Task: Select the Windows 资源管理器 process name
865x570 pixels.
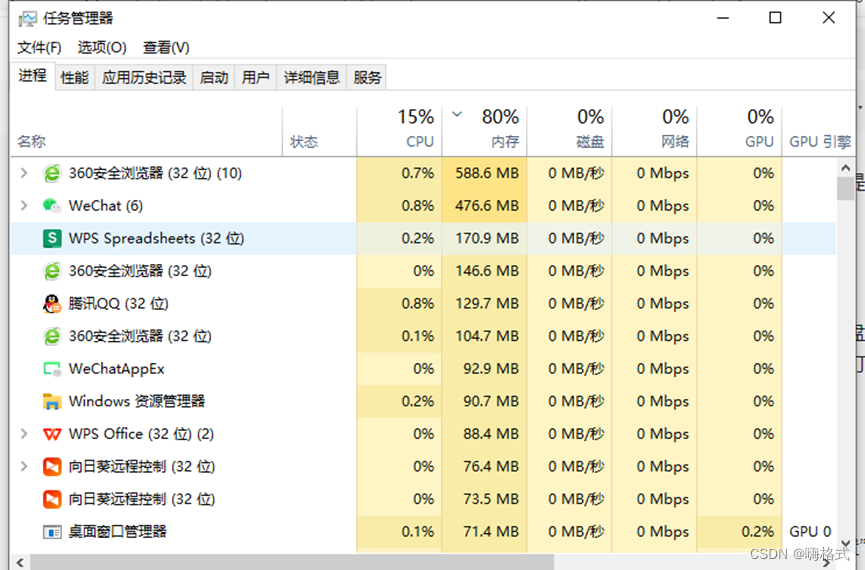Action: (x=136, y=401)
